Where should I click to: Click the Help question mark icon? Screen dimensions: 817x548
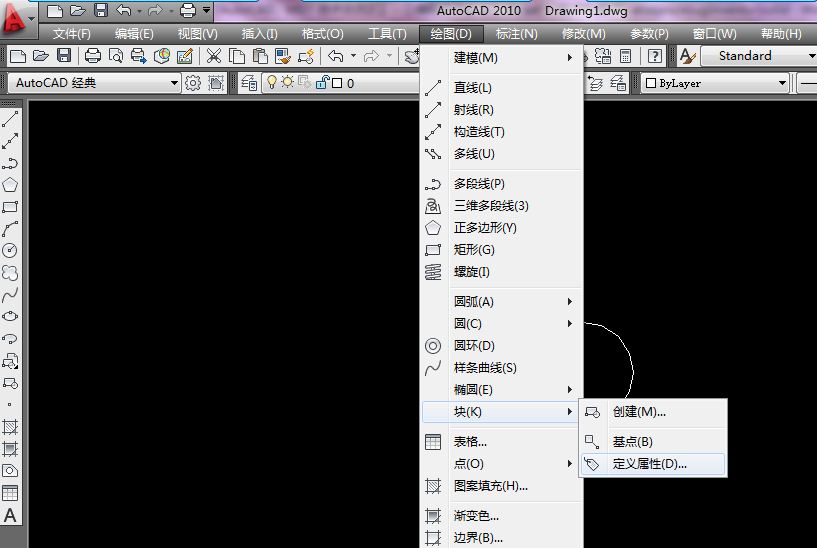(654, 55)
